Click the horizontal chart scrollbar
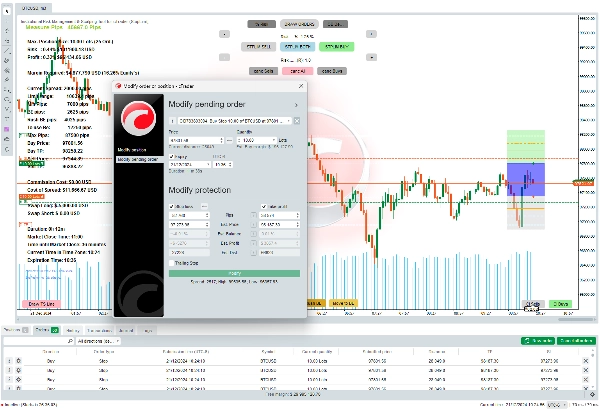The image size is (600, 409). pyautogui.click(x=576, y=320)
